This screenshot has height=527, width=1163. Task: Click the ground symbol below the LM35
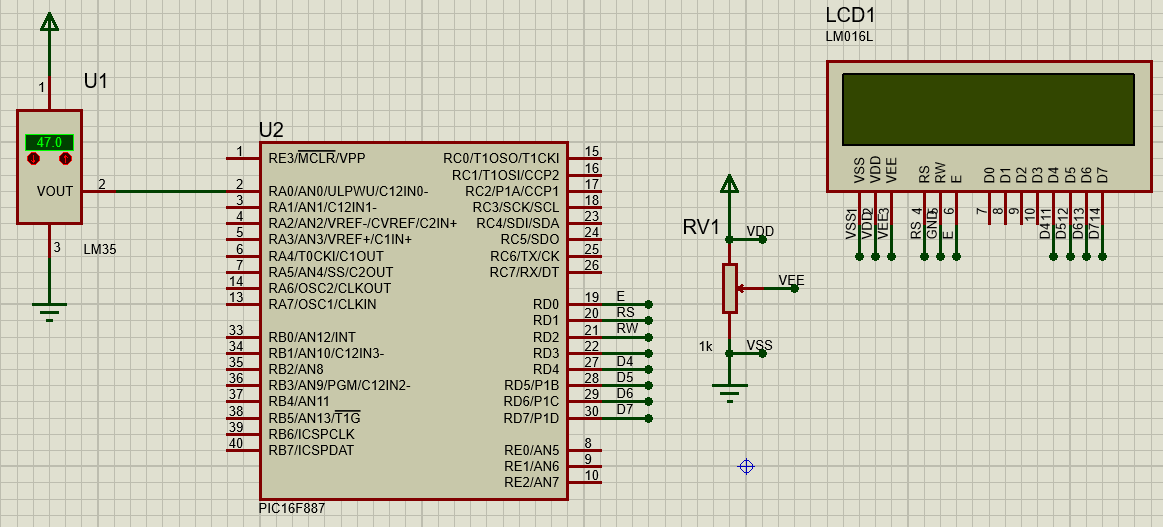point(49,308)
